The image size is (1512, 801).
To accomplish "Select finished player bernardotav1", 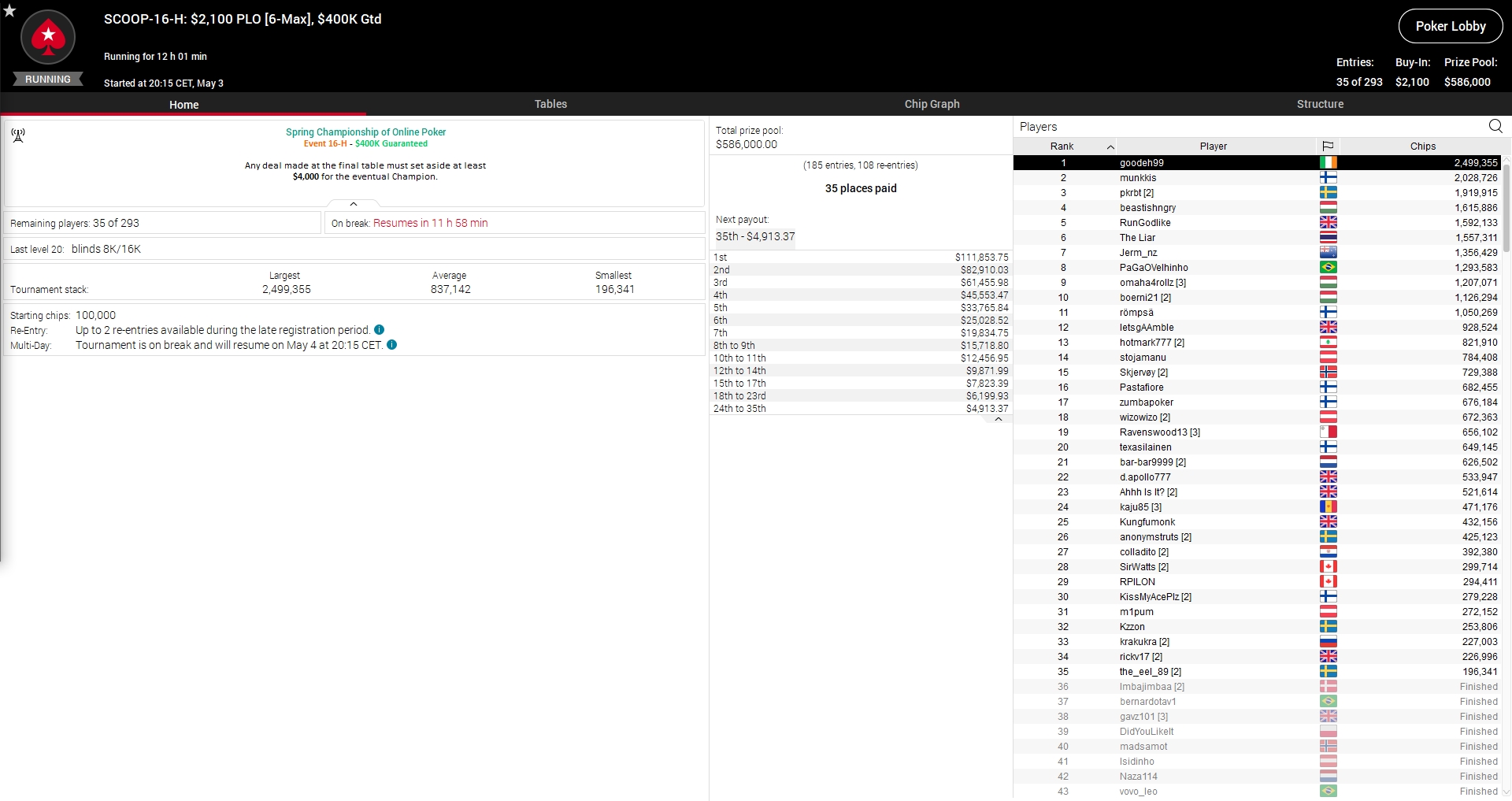I will [1258, 702].
